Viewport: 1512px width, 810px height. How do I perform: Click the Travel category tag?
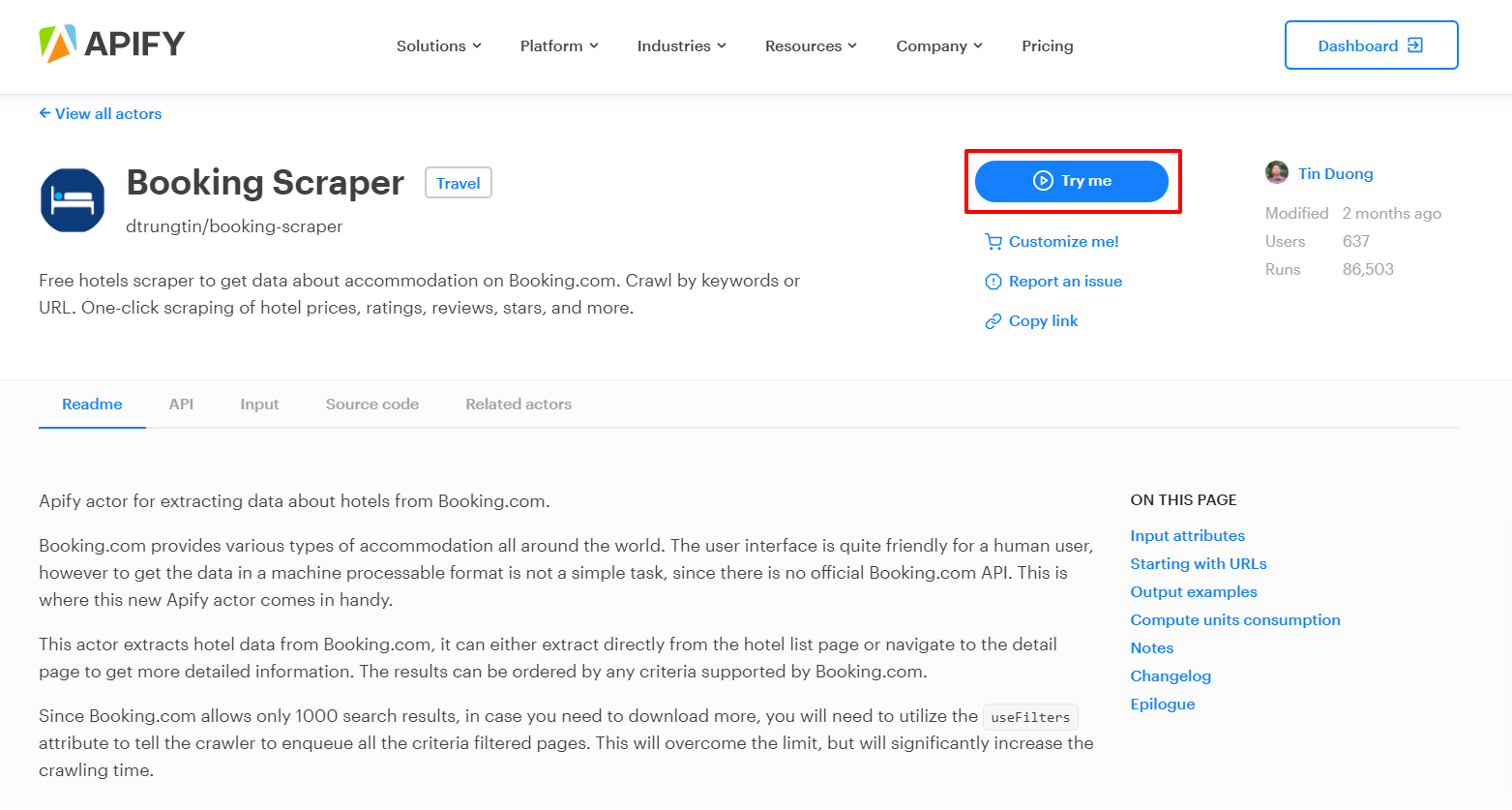pos(459,183)
